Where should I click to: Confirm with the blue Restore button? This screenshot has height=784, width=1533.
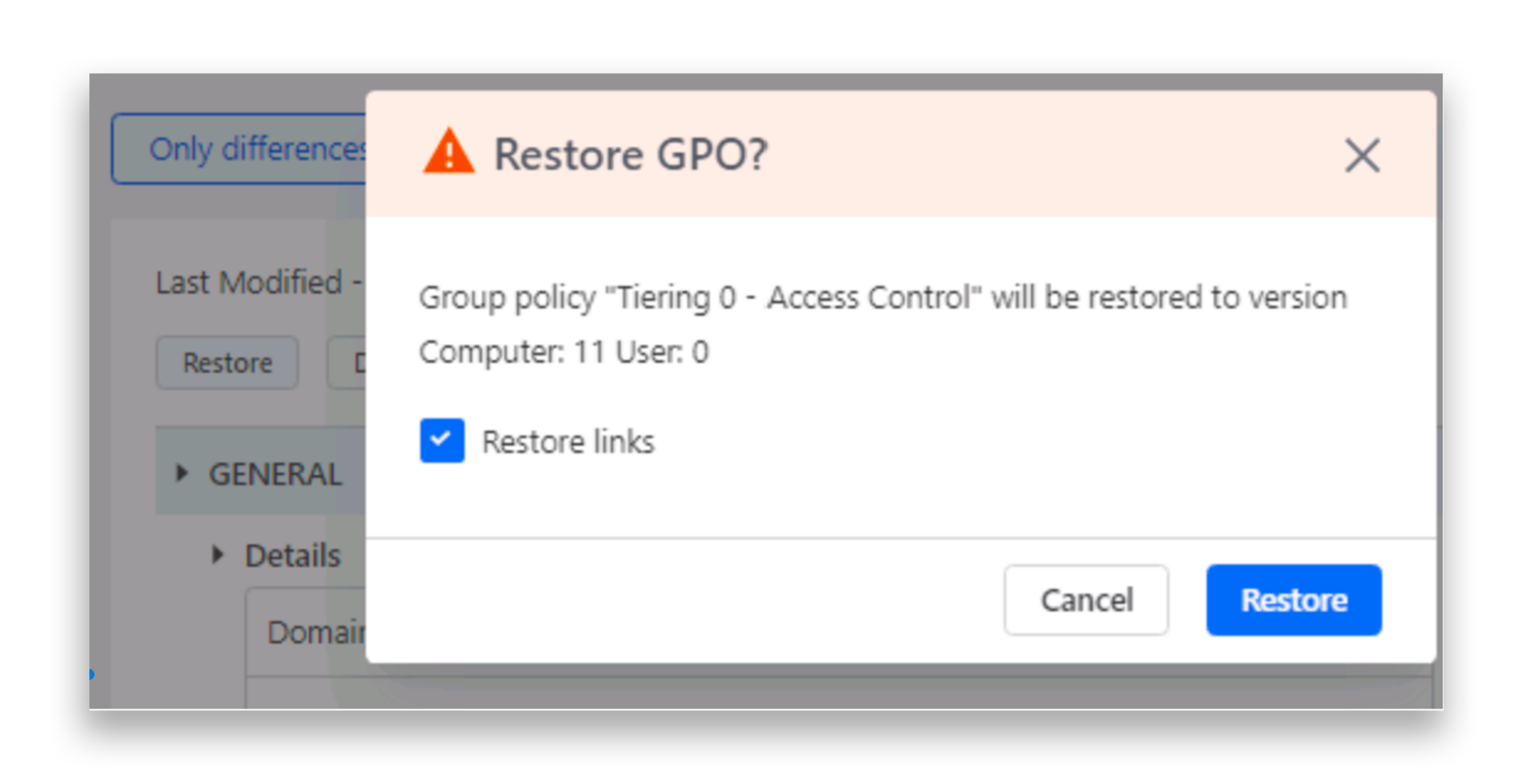point(1293,600)
